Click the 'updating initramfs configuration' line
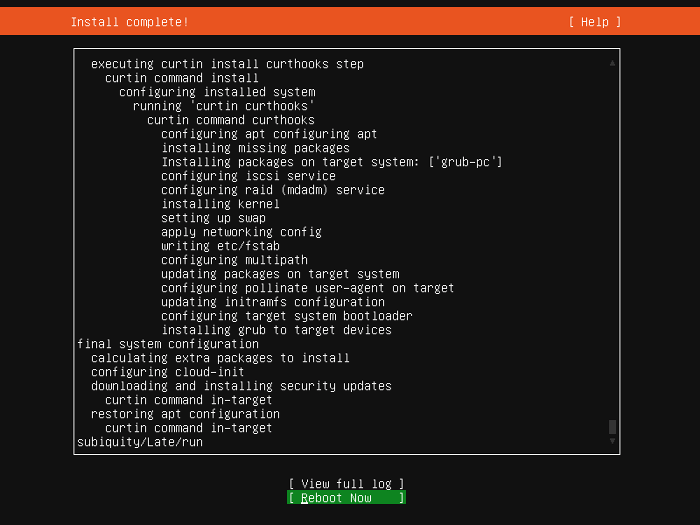 click(273, 302)
